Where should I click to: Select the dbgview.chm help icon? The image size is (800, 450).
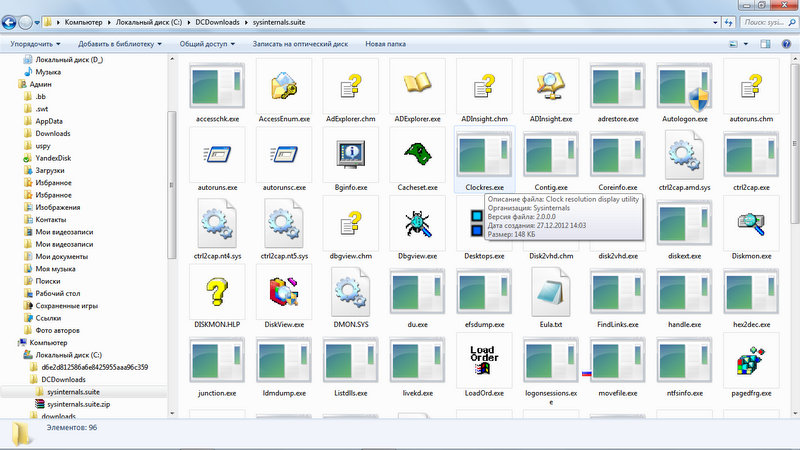(351, 223)
